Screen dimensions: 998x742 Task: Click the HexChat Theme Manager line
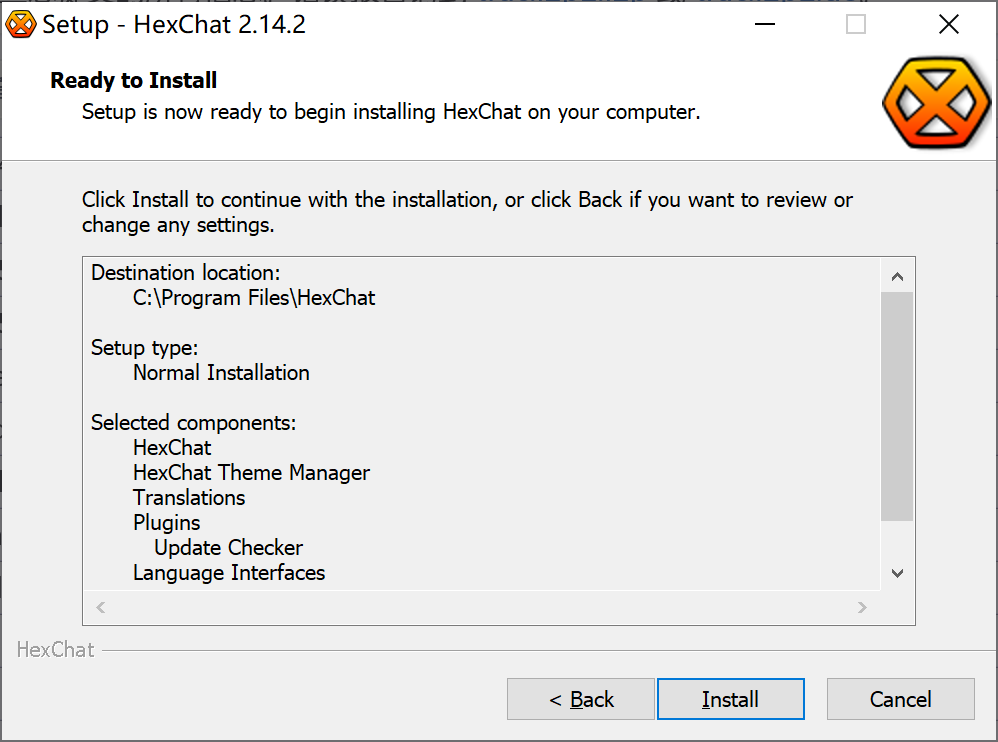click(251, 473)
